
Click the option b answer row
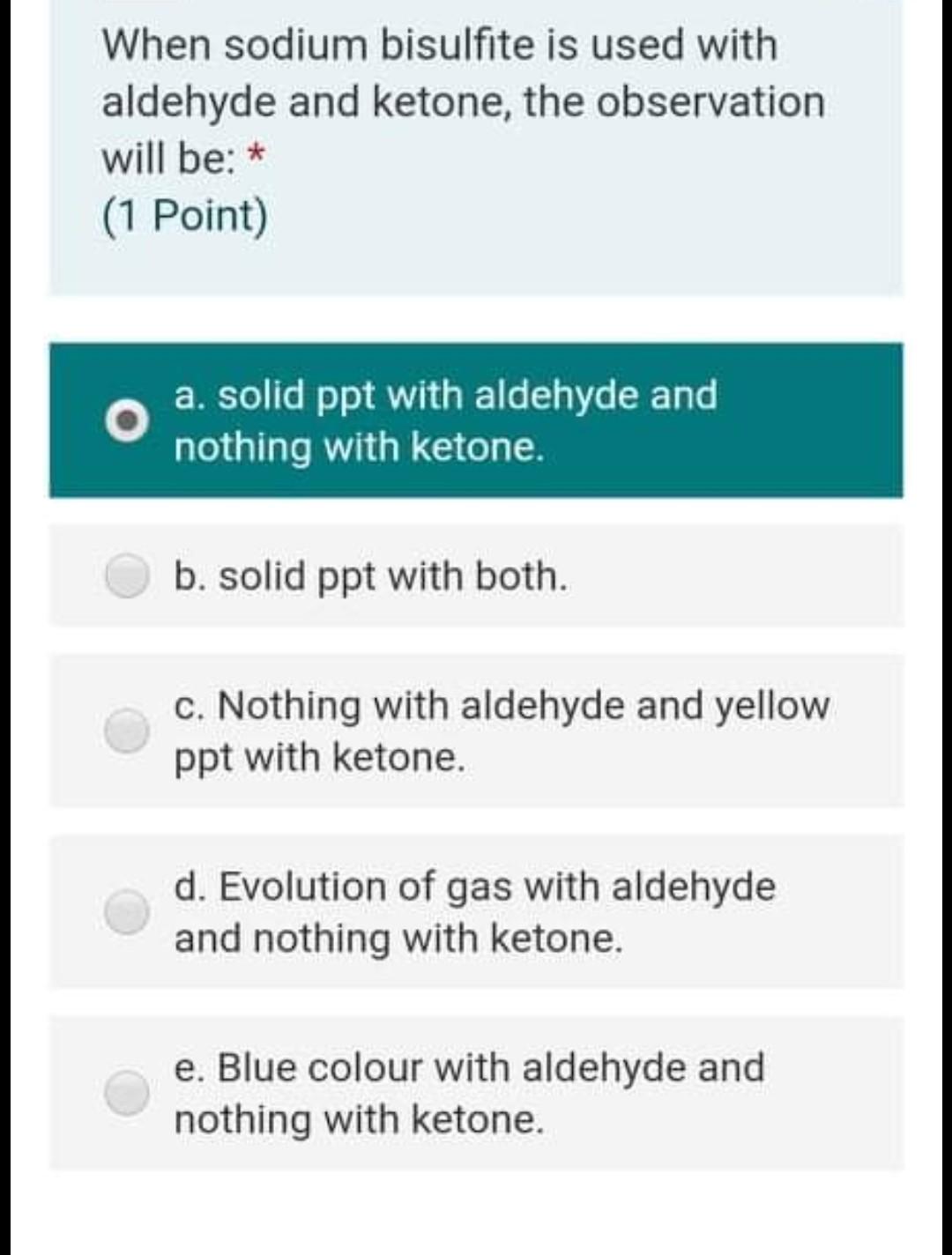tap(476, 576)
